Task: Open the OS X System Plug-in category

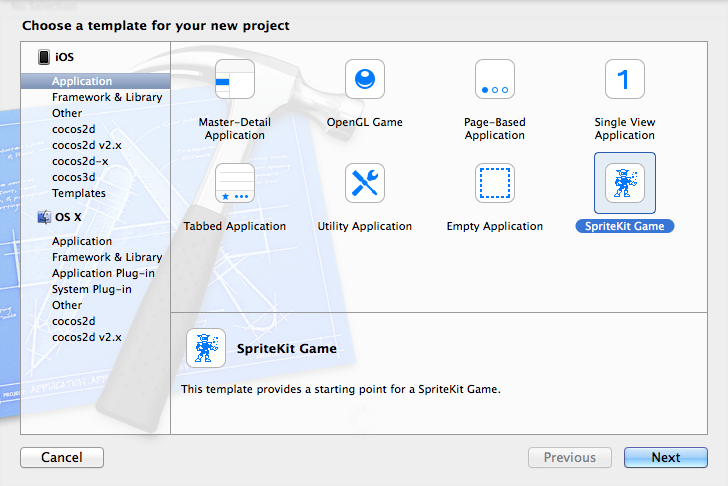Action: 92,289
